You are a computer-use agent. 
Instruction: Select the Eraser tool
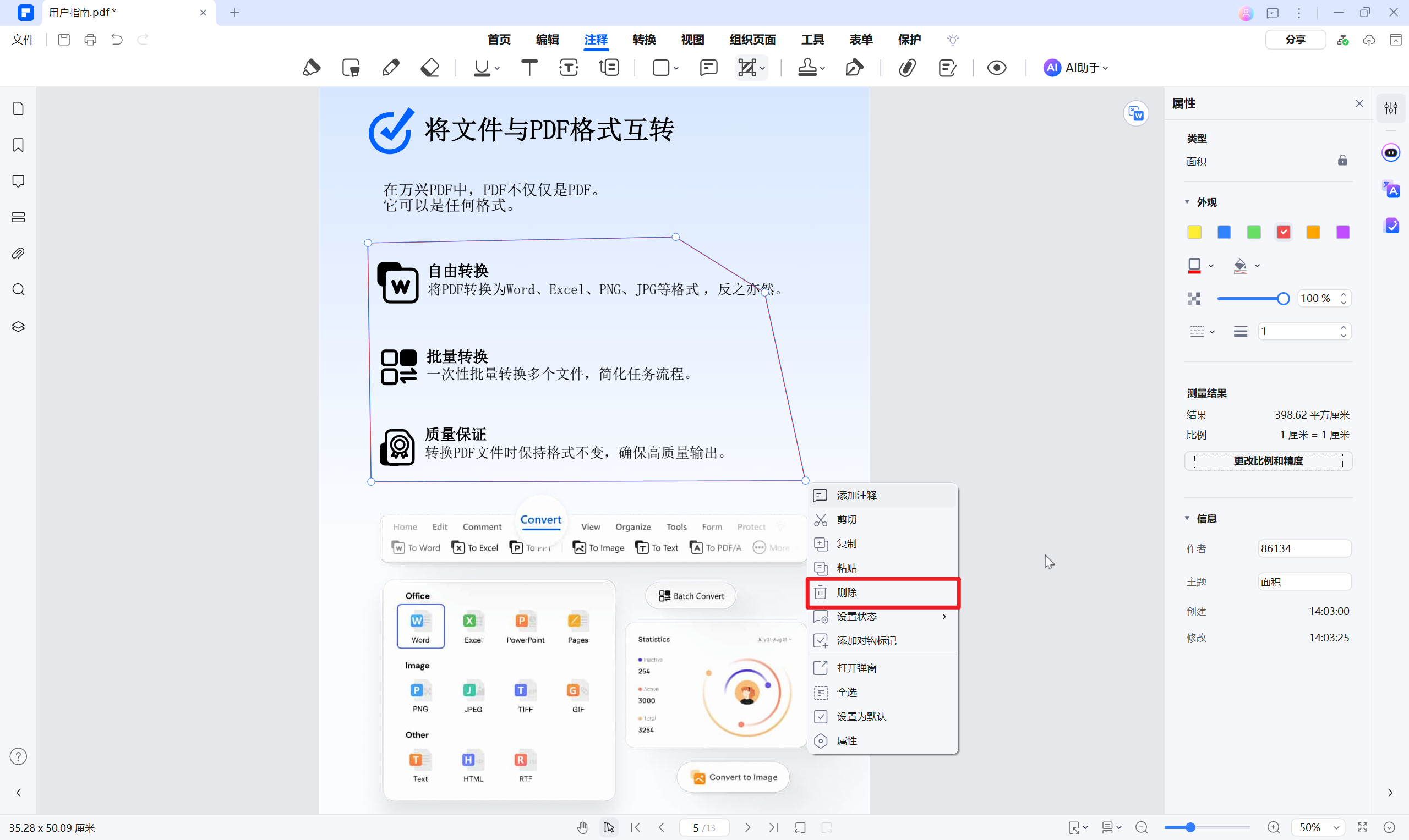430,67
